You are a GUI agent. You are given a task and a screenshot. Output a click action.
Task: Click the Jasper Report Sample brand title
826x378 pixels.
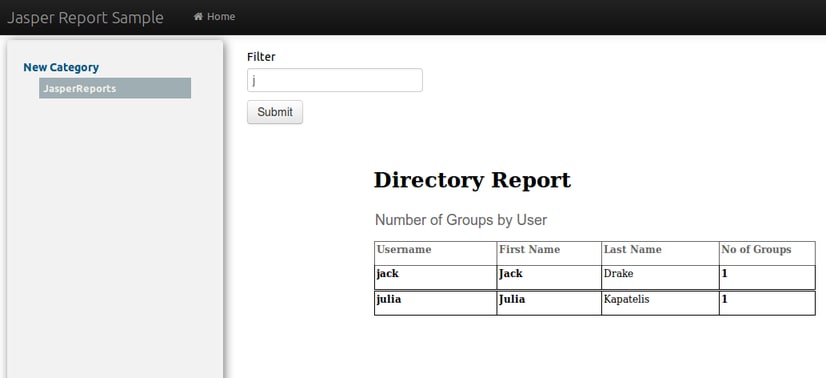[x=85, y=17]
